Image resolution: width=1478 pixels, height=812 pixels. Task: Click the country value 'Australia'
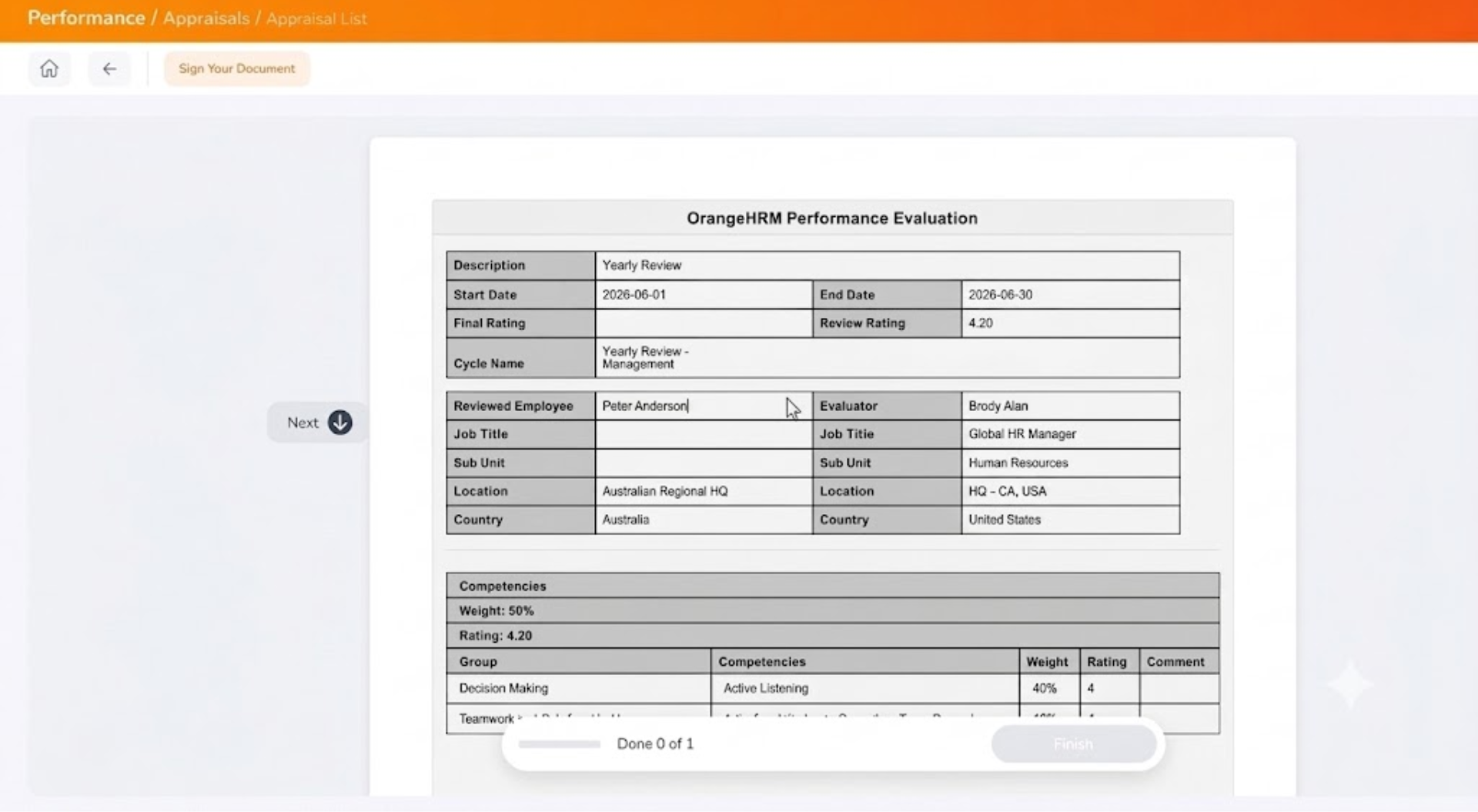pyautogui.click(x=625, y=520)
